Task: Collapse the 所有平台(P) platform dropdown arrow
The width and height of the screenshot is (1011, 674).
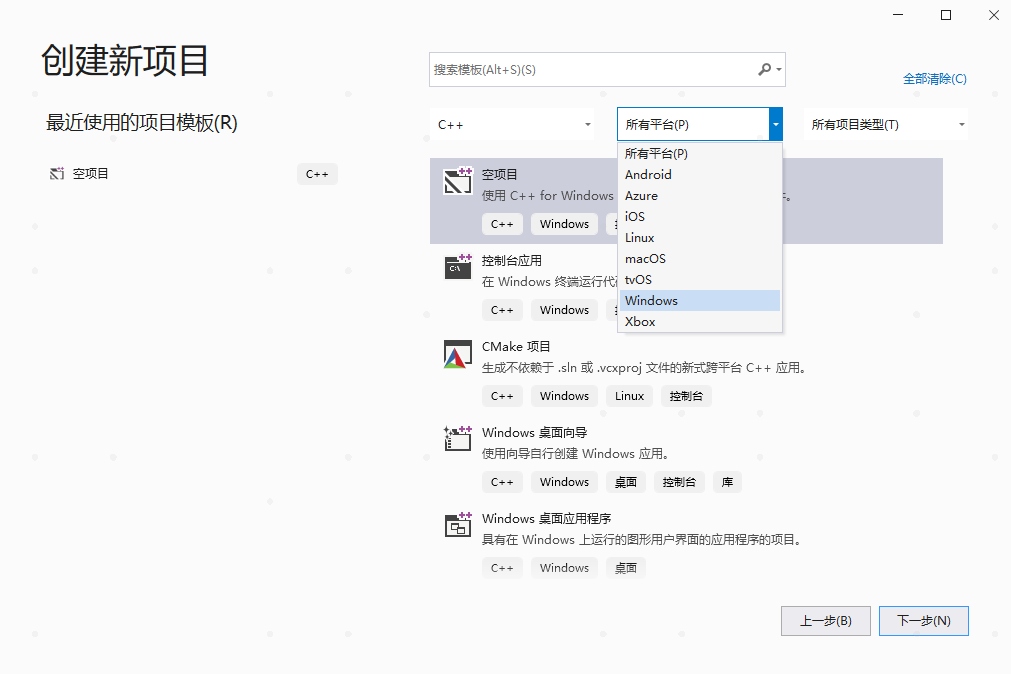Action: [x=776, y=124]
